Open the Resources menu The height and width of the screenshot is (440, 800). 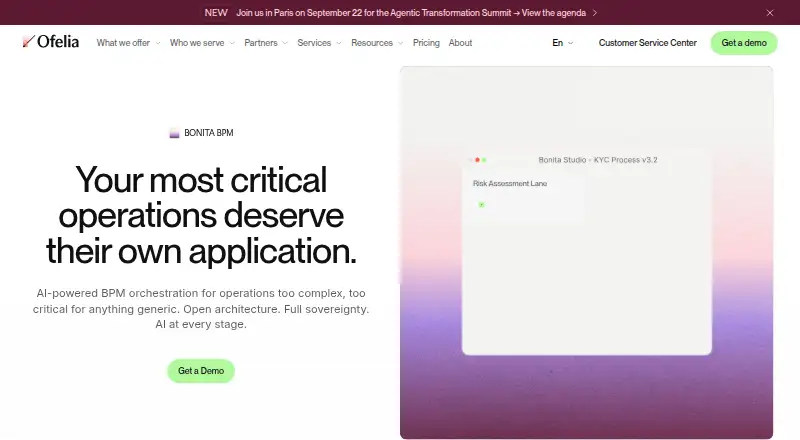372,43
